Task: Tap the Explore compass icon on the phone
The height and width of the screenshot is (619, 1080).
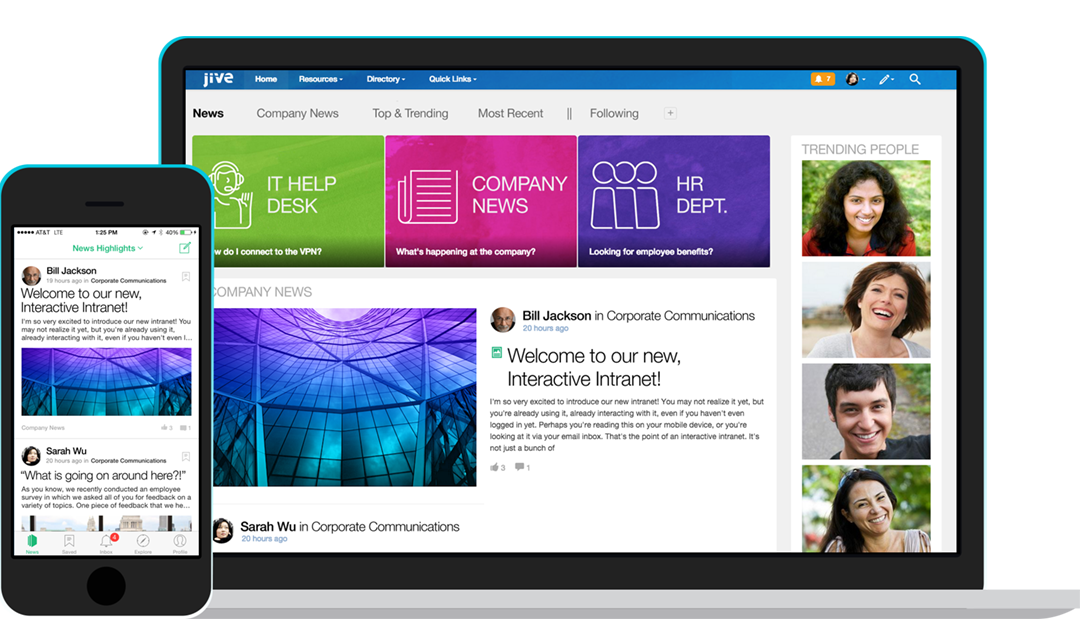Action: click(x=143, y=541)
